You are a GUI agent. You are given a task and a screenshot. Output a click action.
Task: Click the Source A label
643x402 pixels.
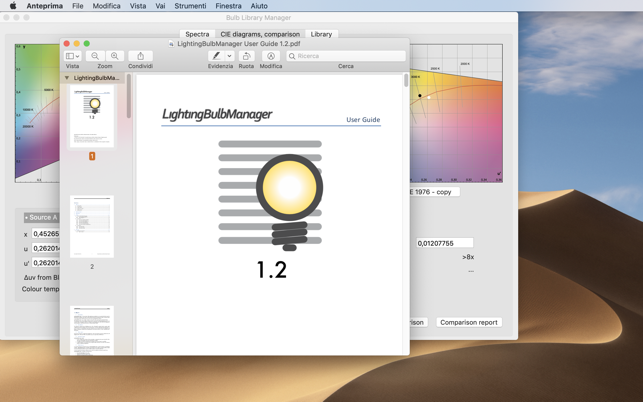(x=41, y=217)
